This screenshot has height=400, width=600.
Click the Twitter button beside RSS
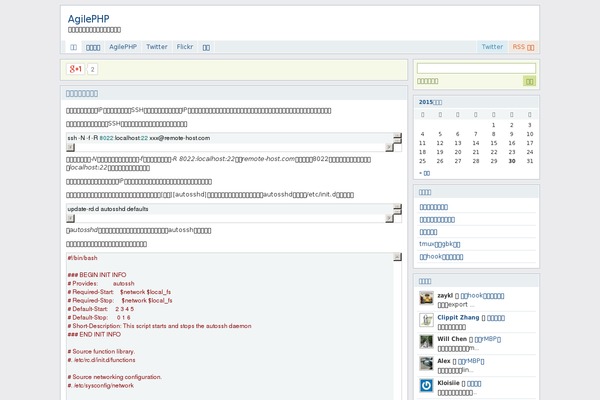[x=492, y=47]
